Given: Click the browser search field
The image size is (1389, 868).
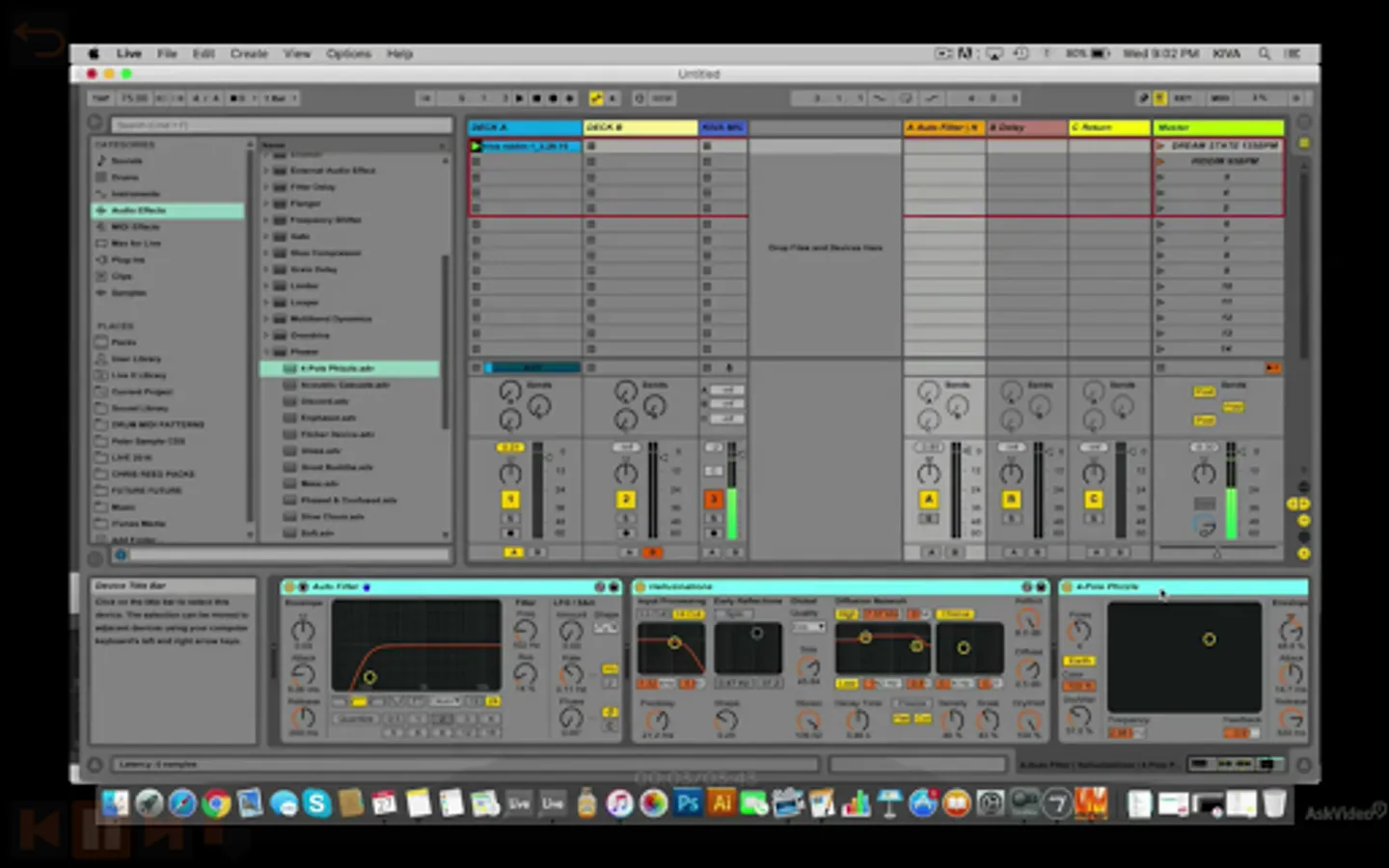Looking at the screenshot, I should [x=282, y=124].
